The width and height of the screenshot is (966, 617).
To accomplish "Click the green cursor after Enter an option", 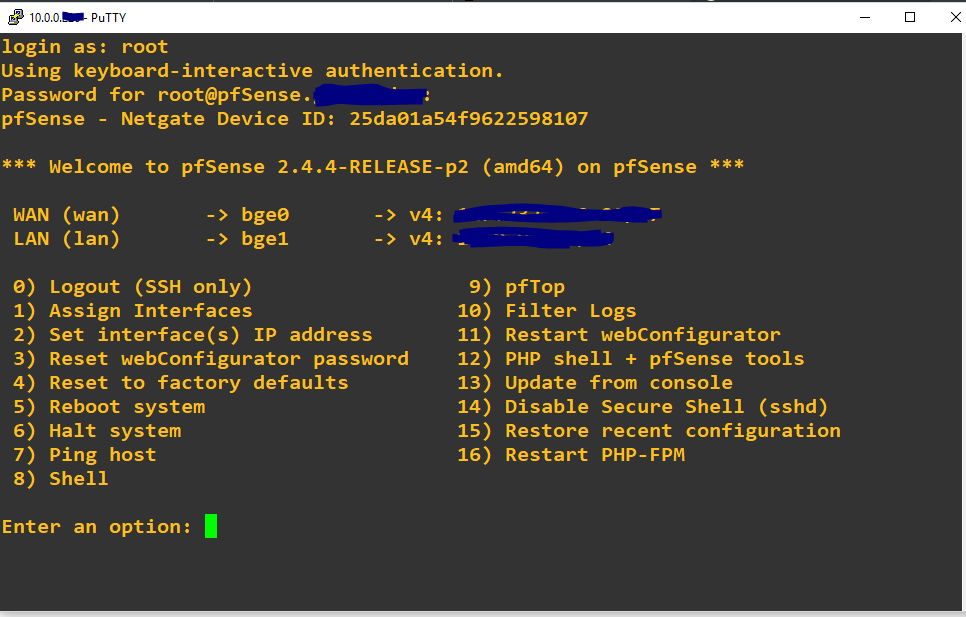I will point(212,525).
